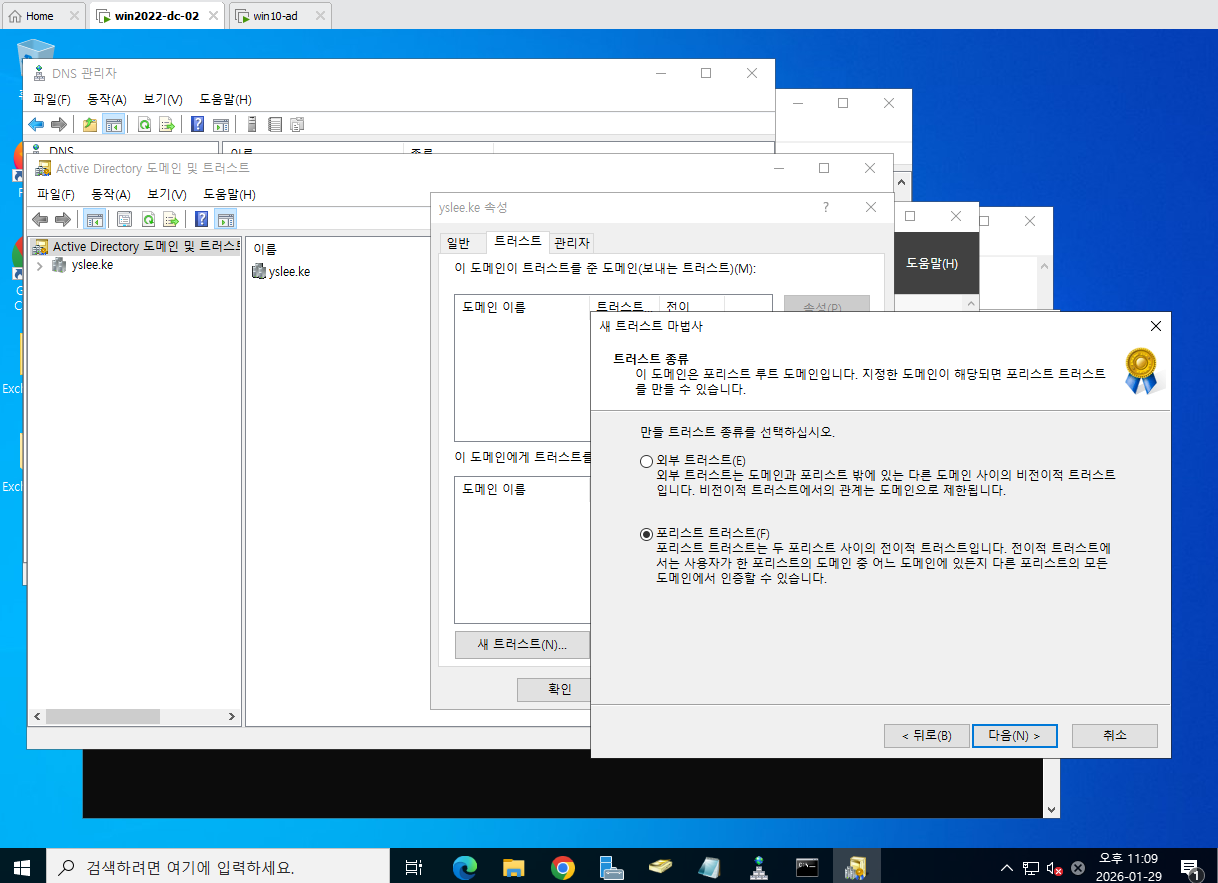Toggle console tree icon in Active Directory toolbar
The width and height of the screenshot is (1218, 883).
coord(94,219)
